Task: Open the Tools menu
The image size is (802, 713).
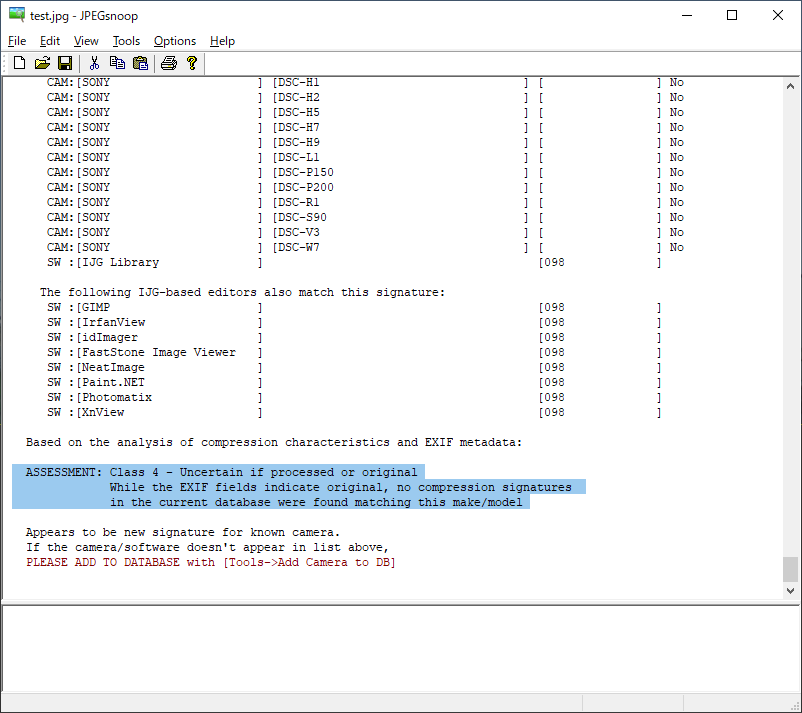Action: (x=126, y=41)
